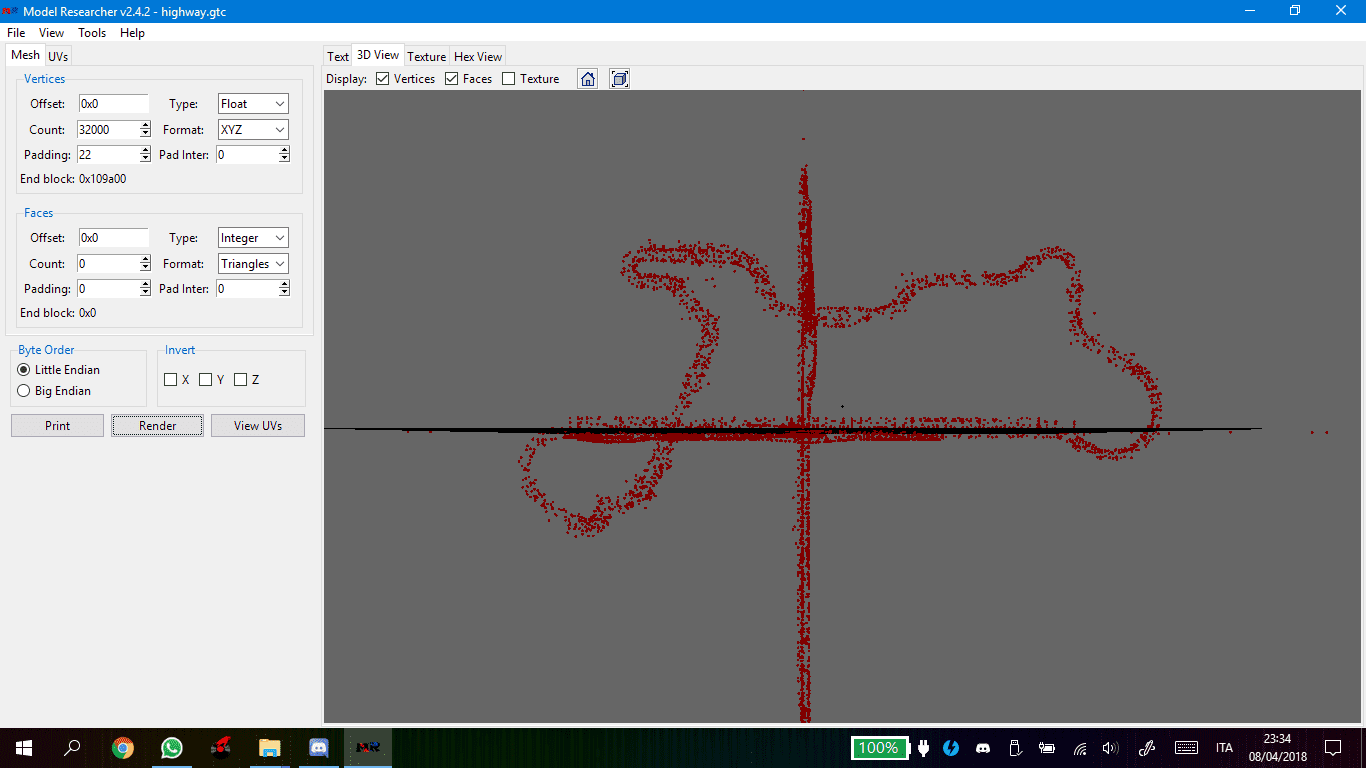
Task: Select the Model Researcher taskbar icon
Action: (x=368, y=747)
